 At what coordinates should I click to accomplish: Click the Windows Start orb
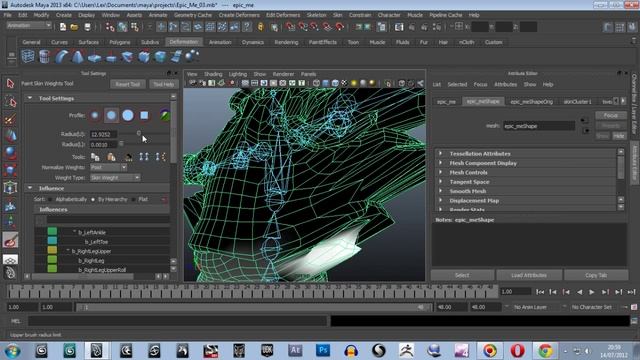13,351
